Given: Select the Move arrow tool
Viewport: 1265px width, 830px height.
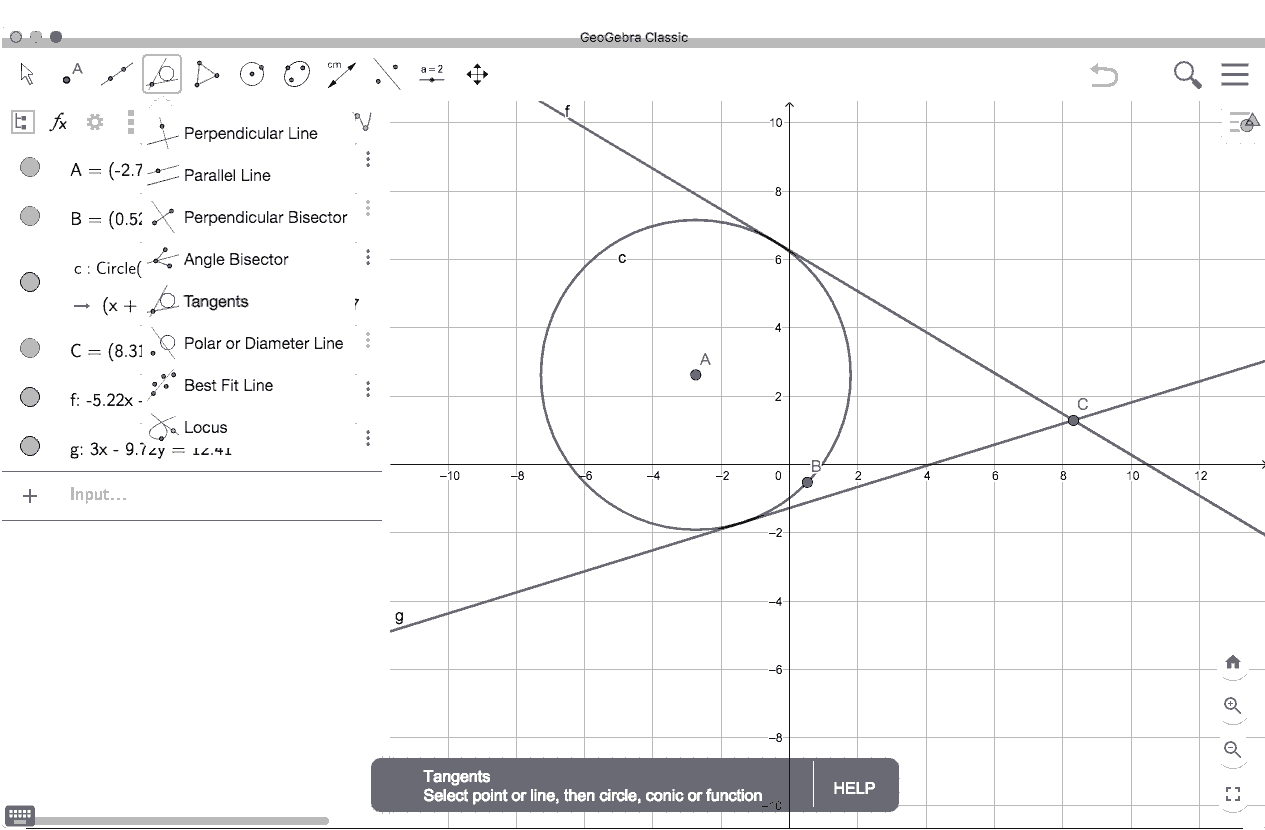Looking at the screenshot, I should (x=27, y=74).
